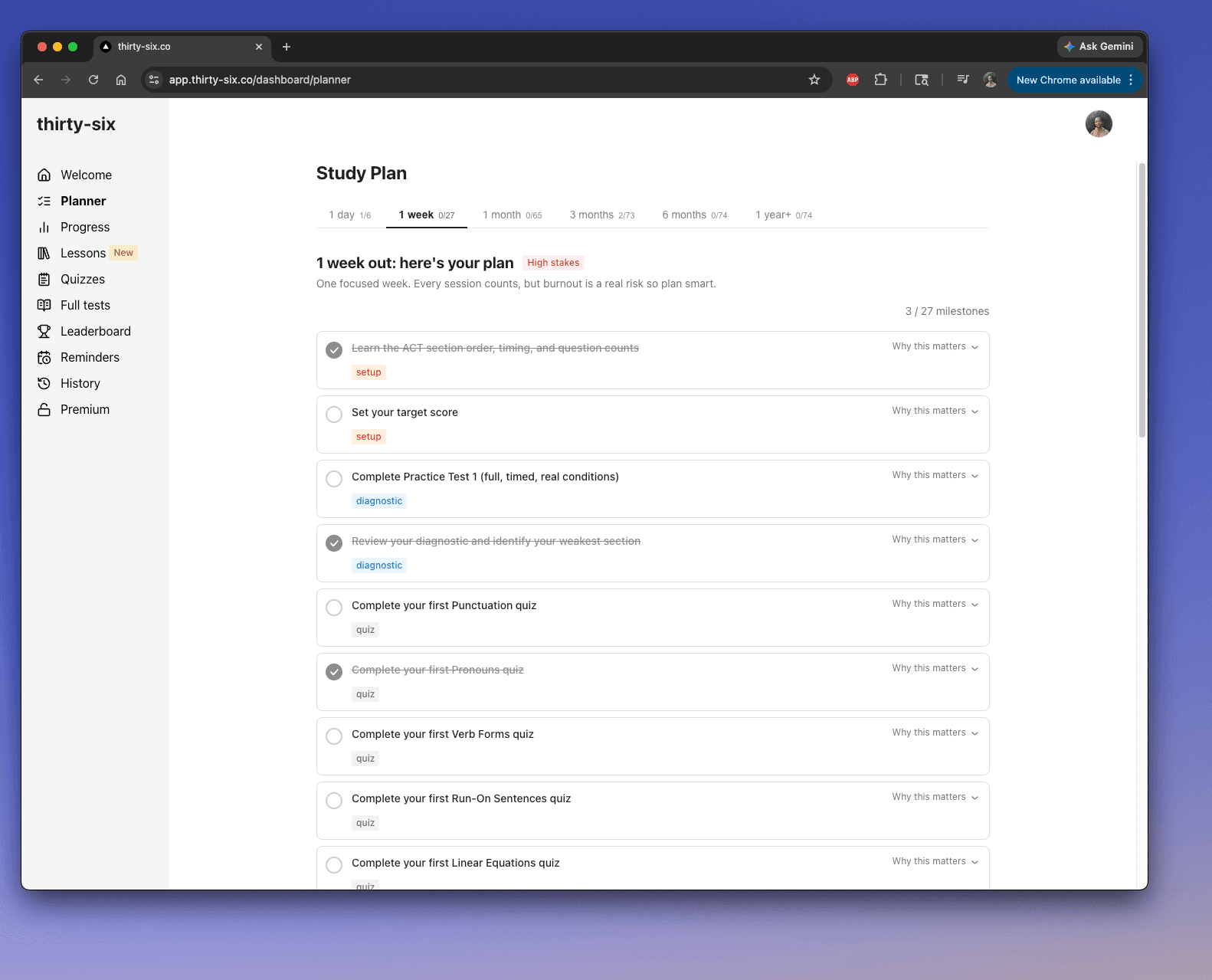Open the Chrome profile avatar in toolbar
This screenshot has height=980, width=1212.
[x=991, y=80]
